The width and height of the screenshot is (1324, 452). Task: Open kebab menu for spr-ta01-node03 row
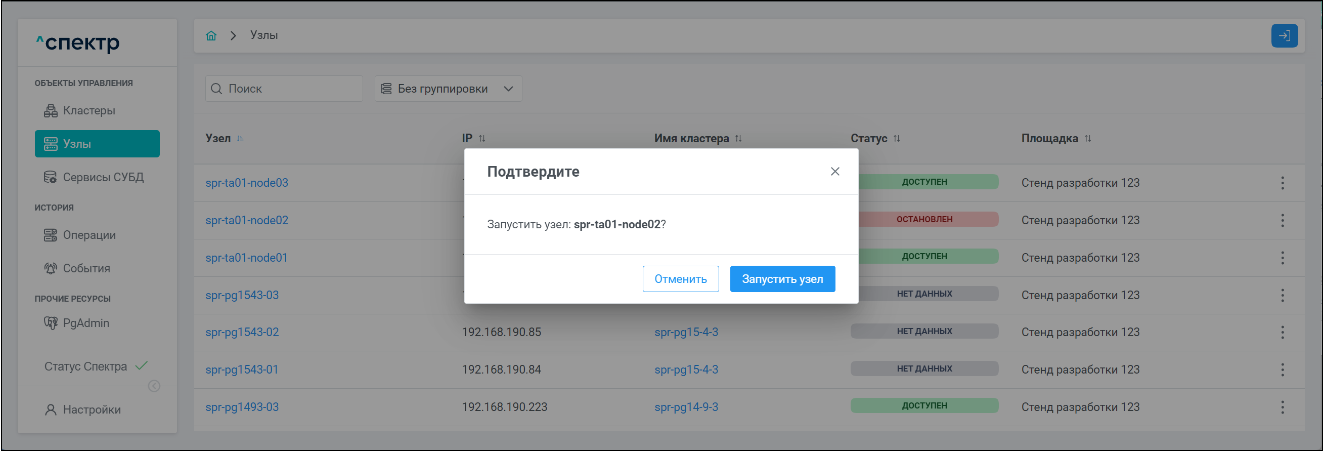[1282, 183]
